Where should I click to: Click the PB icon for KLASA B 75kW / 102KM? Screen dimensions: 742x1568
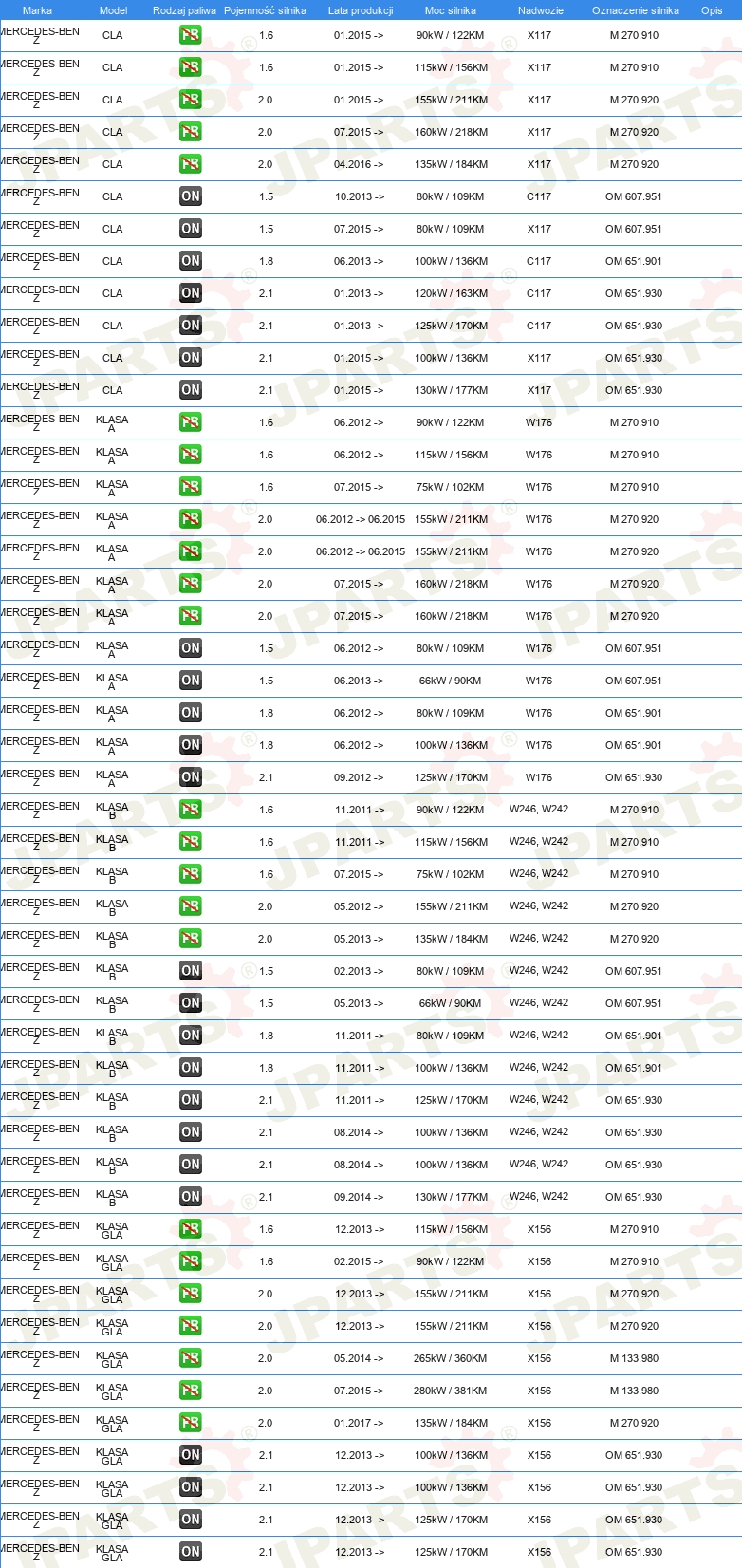(191, 874)
